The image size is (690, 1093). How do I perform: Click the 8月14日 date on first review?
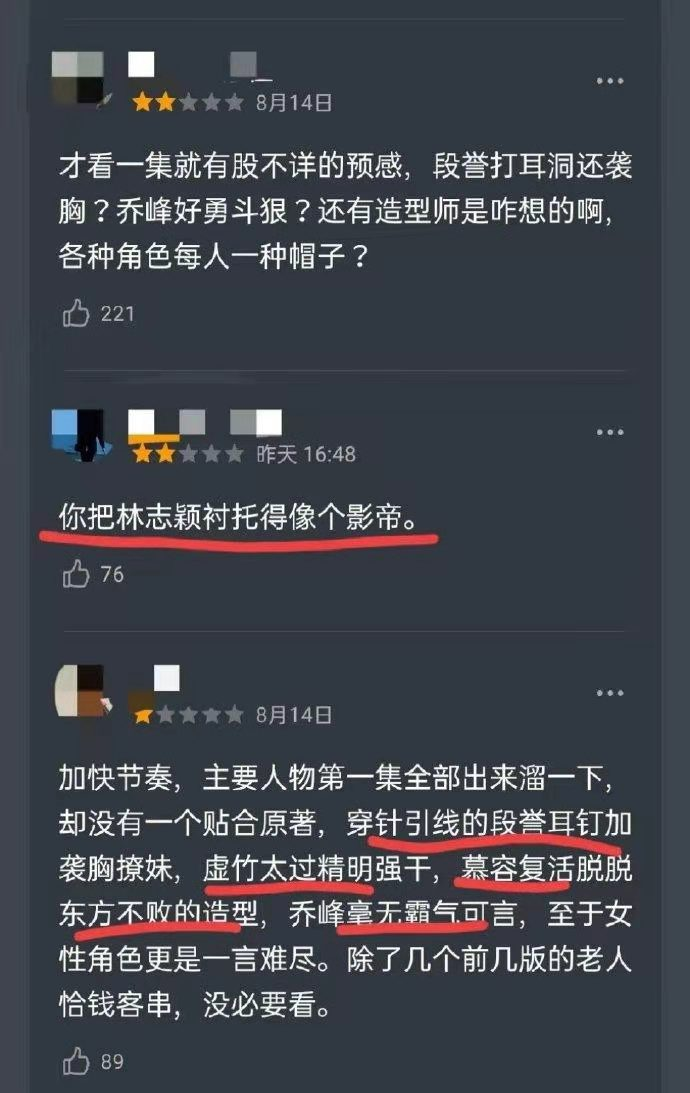click(293, 103)
